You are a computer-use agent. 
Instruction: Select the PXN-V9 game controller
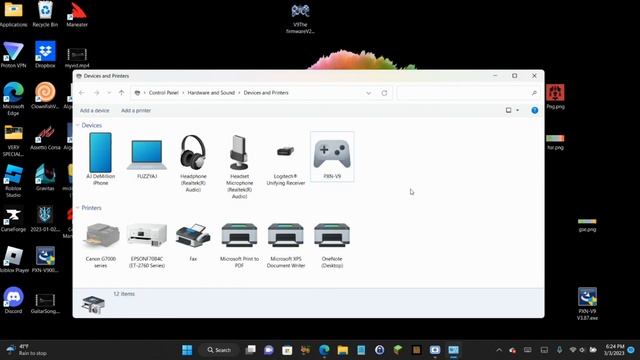(332, 157)
